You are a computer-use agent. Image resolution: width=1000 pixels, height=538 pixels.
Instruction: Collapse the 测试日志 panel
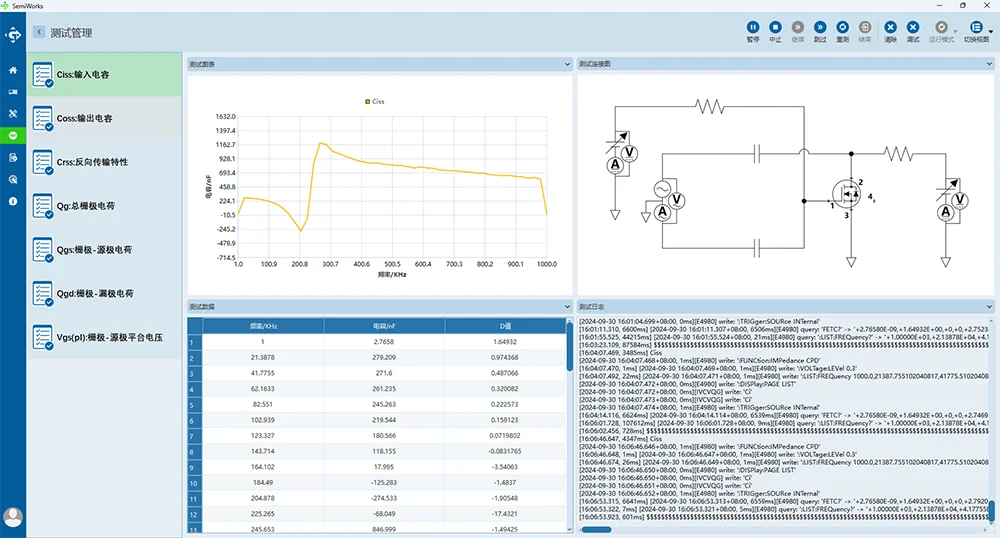tap(991, 306)
